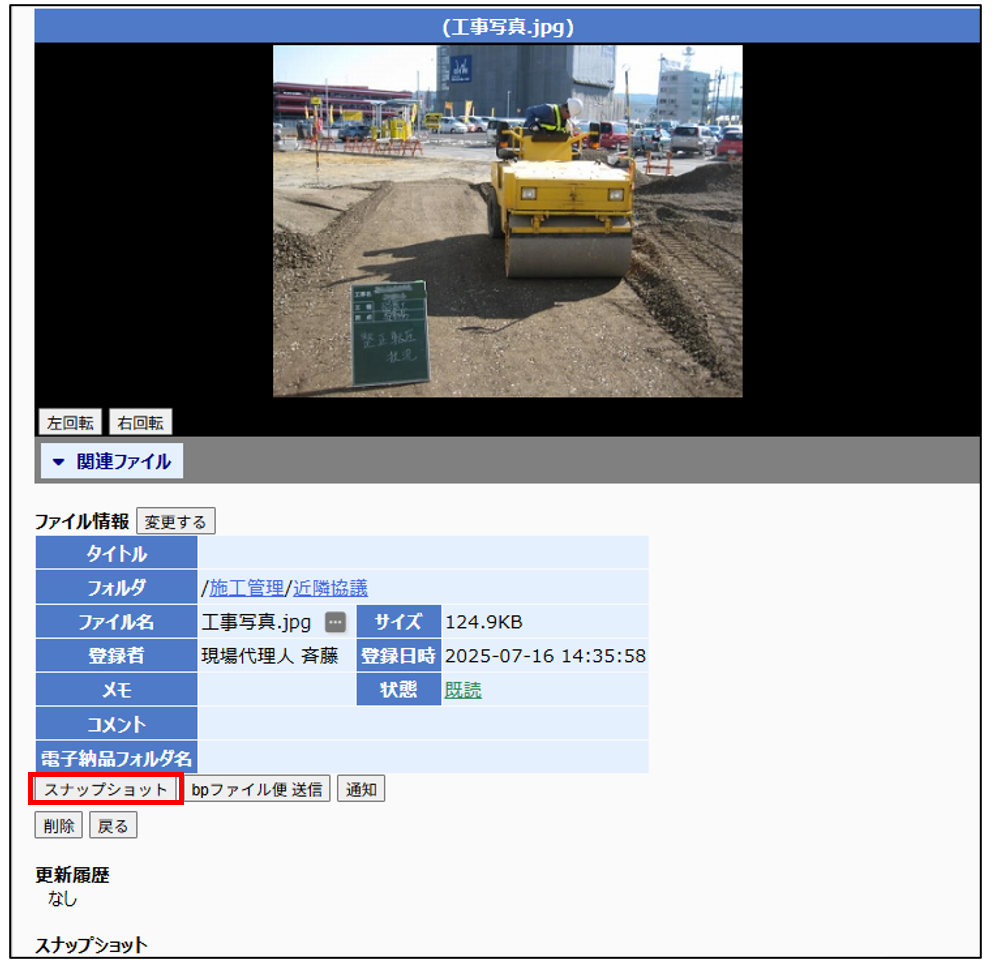Send via the bpファイル便 送信 button
Image resolution: width=997 pixels, height=968 pixels.
[x=257, y=790]
